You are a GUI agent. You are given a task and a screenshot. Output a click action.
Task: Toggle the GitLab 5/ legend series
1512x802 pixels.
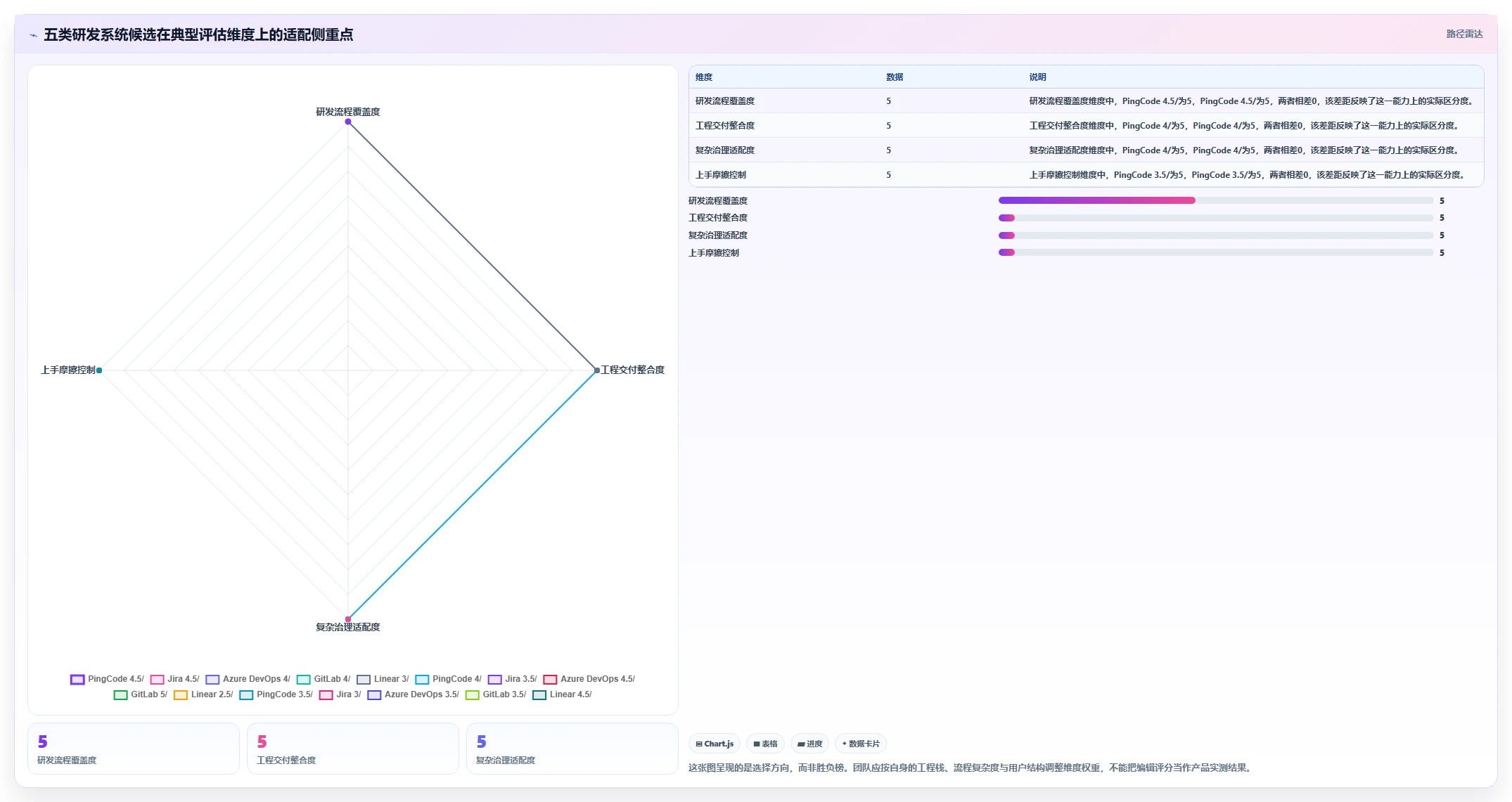(141, 694)
